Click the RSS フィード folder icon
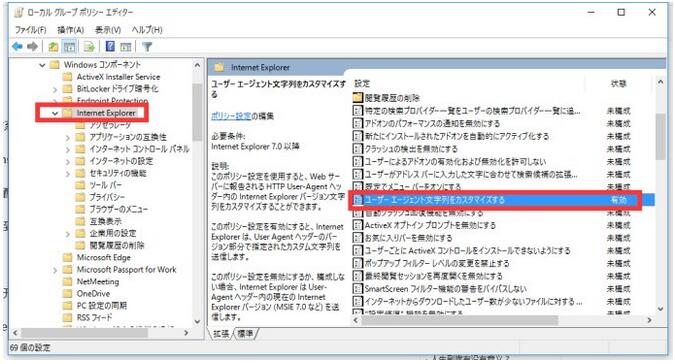Viewport: 675px width, 364px height. [x=67, y=318]
